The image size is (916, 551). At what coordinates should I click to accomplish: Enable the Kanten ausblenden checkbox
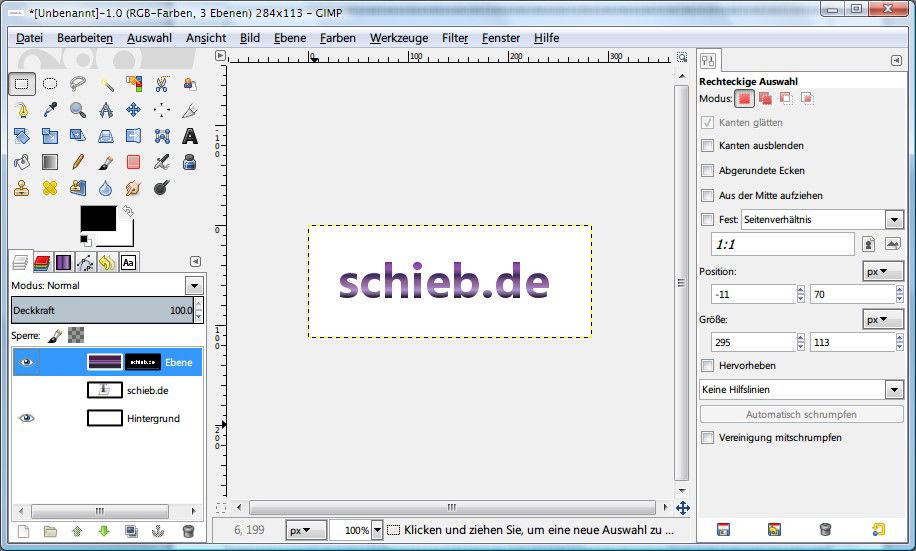click(x=707, y=145)
